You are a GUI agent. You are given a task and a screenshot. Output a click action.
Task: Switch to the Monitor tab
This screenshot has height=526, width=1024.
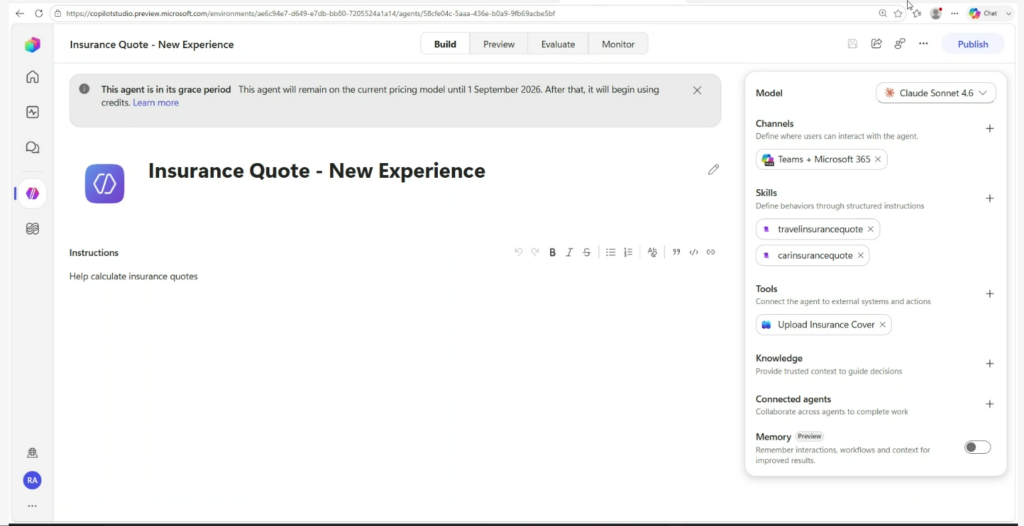pos(618,44)
